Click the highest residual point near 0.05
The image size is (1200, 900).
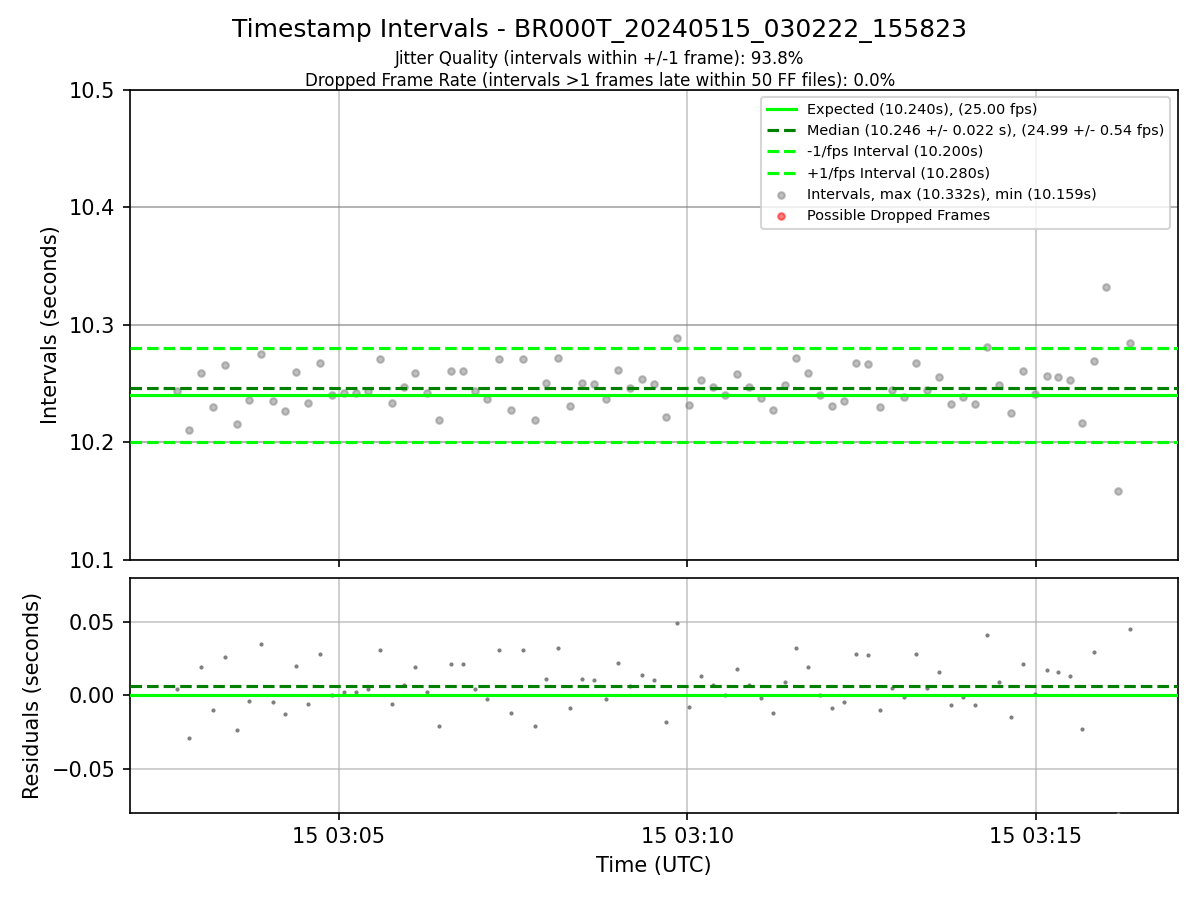point(677,623)
